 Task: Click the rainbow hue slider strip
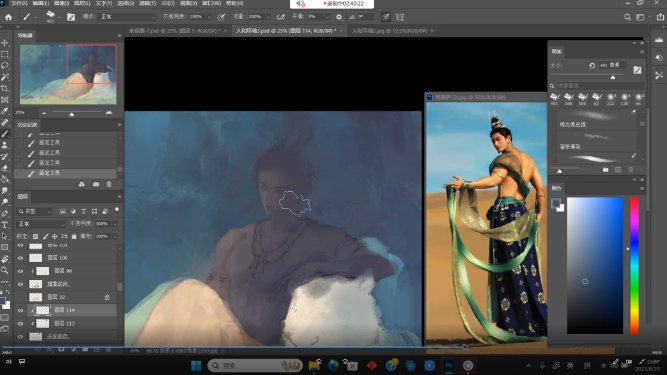634,265
